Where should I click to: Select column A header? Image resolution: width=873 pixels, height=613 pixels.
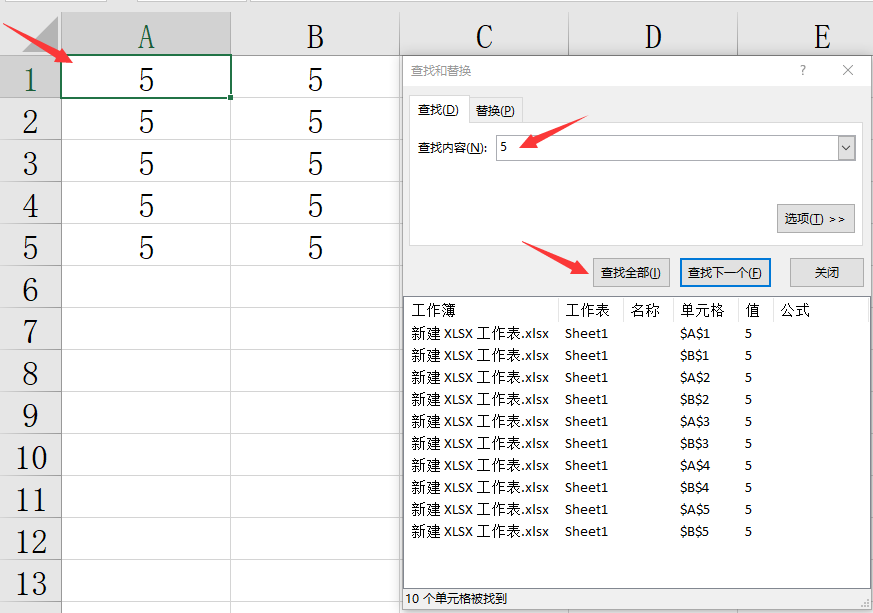tap(146, 37)
